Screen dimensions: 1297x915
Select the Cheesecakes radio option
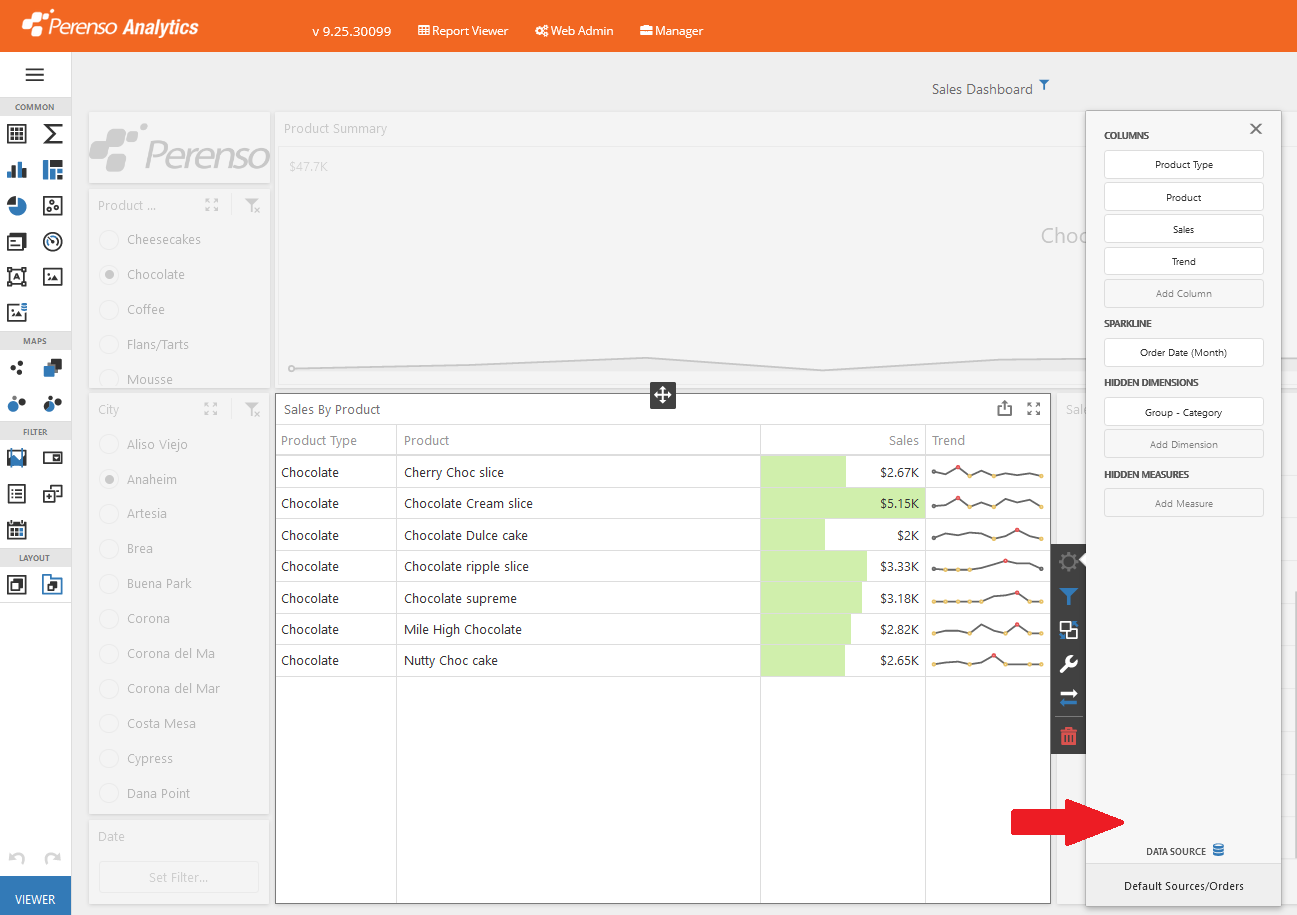click(109, 240)
